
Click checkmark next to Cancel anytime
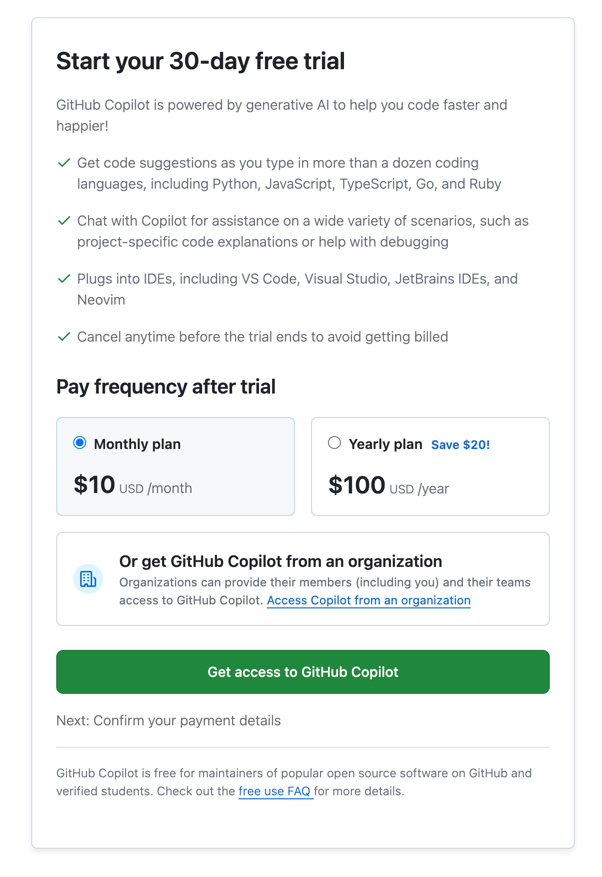tap(64, 337)
